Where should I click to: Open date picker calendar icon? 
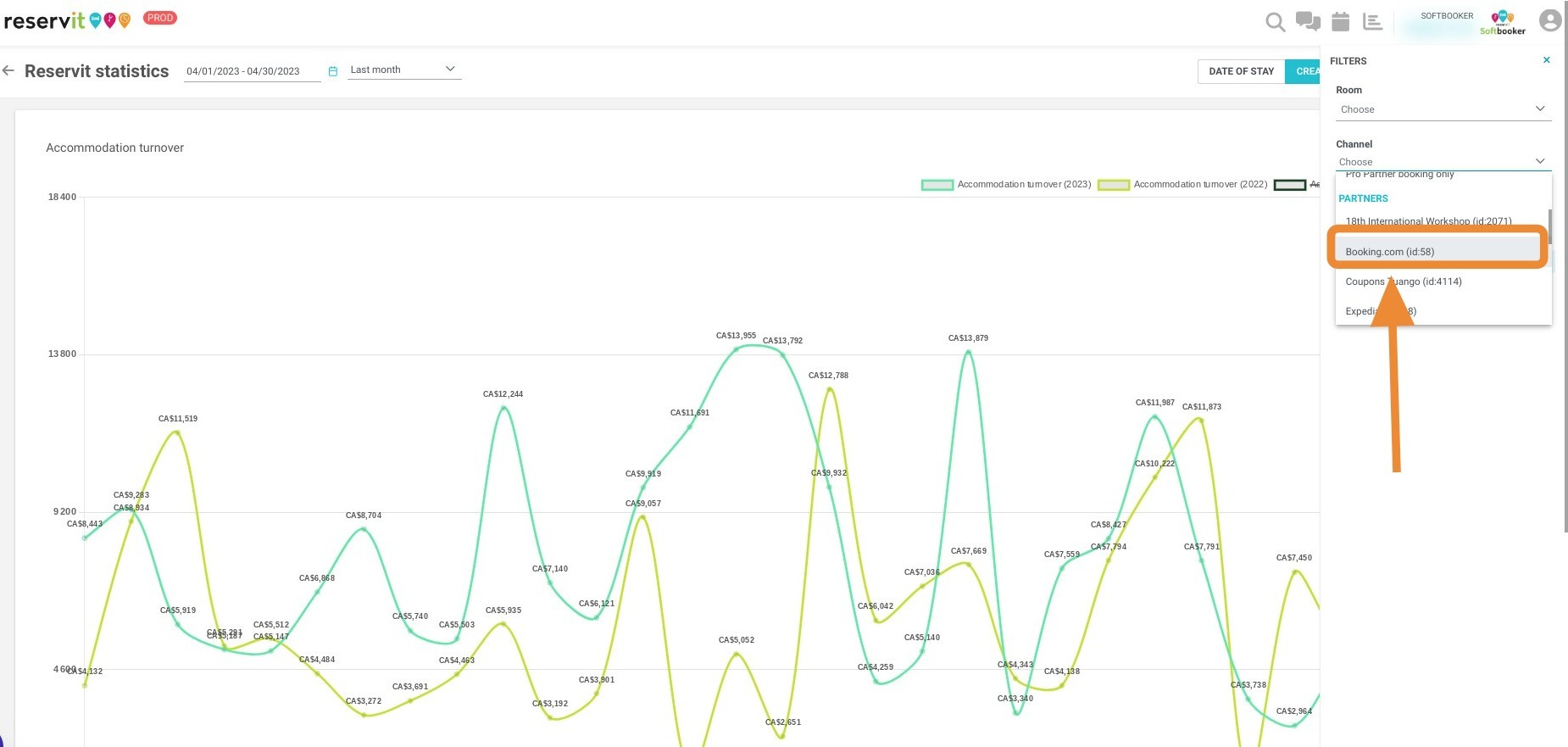click(x=333, y=71)
